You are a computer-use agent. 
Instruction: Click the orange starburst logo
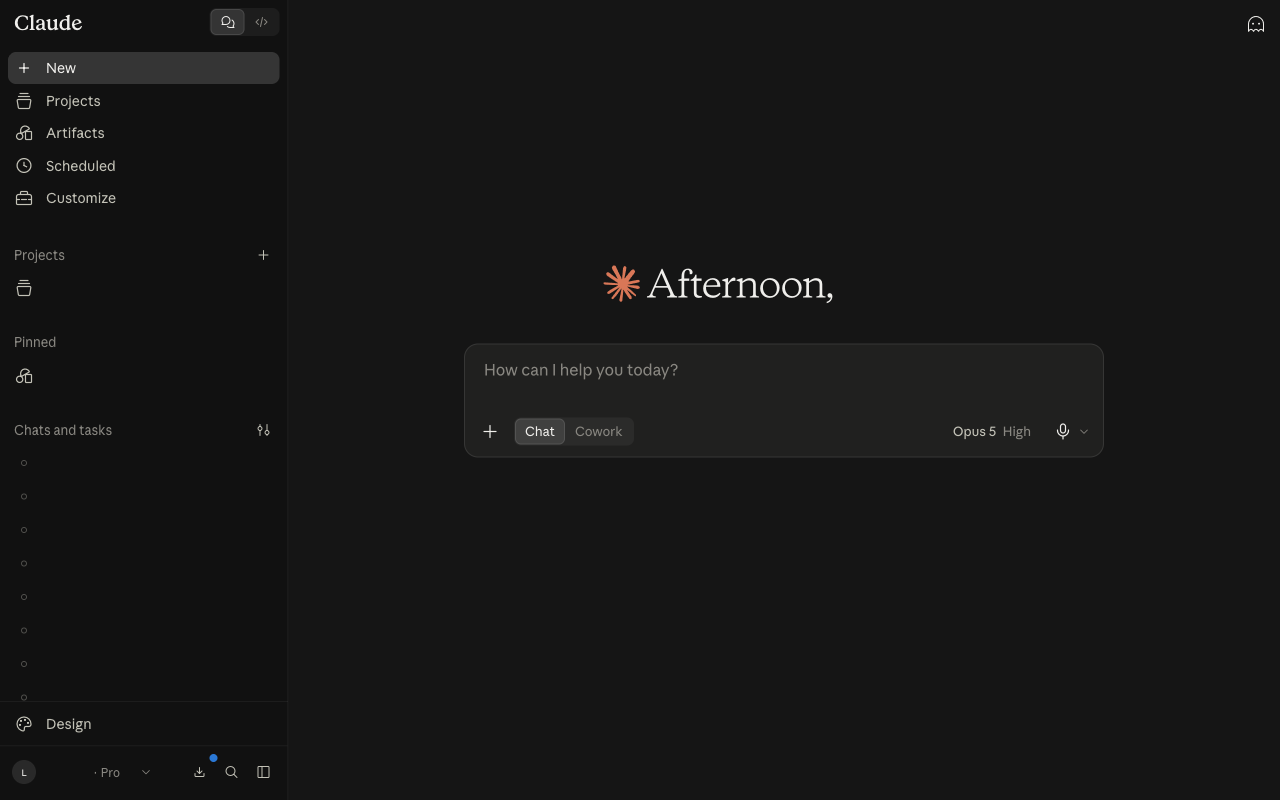coord(621,284)
